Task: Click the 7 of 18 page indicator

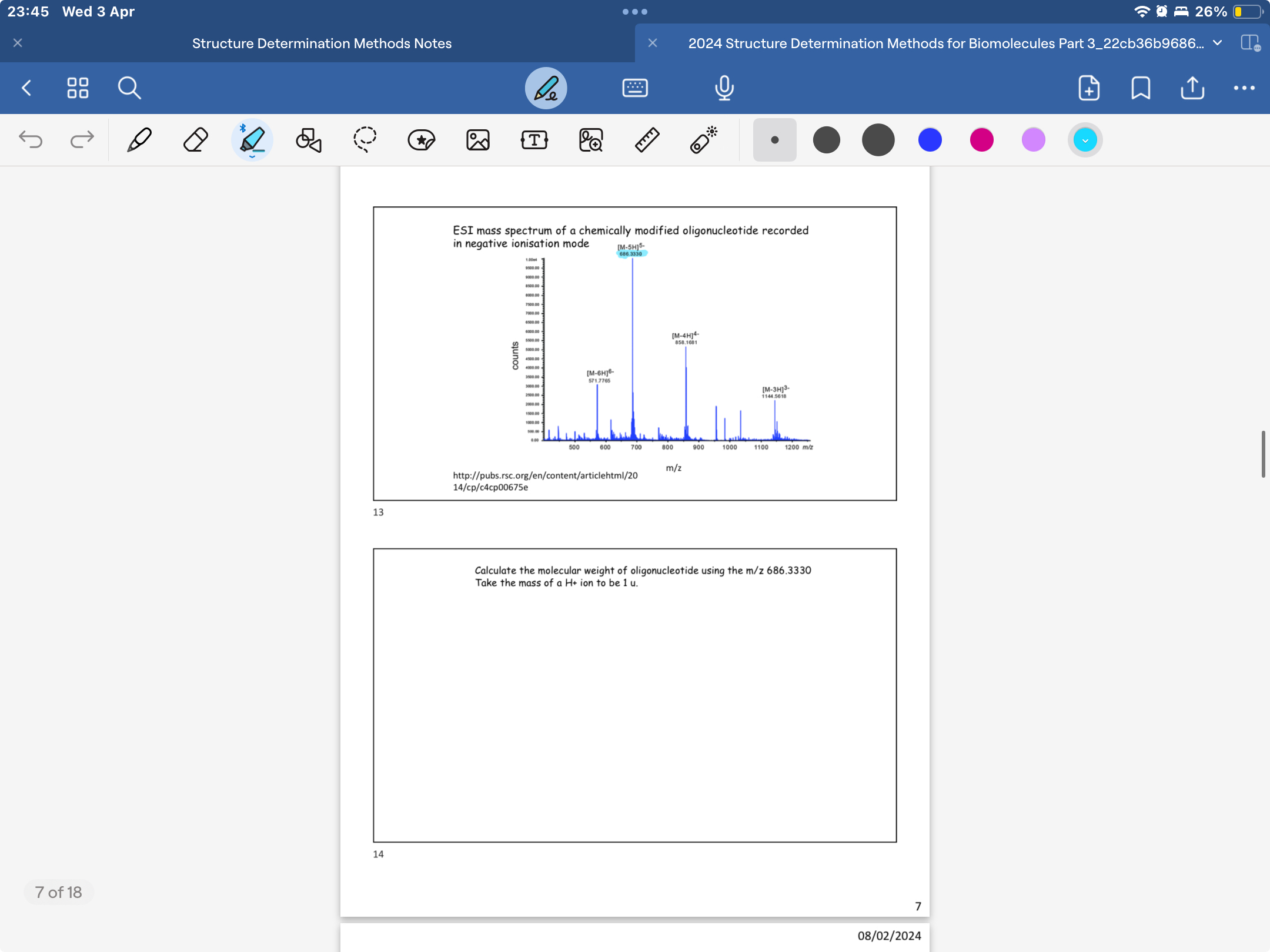Action: click(x=58, y=892)
